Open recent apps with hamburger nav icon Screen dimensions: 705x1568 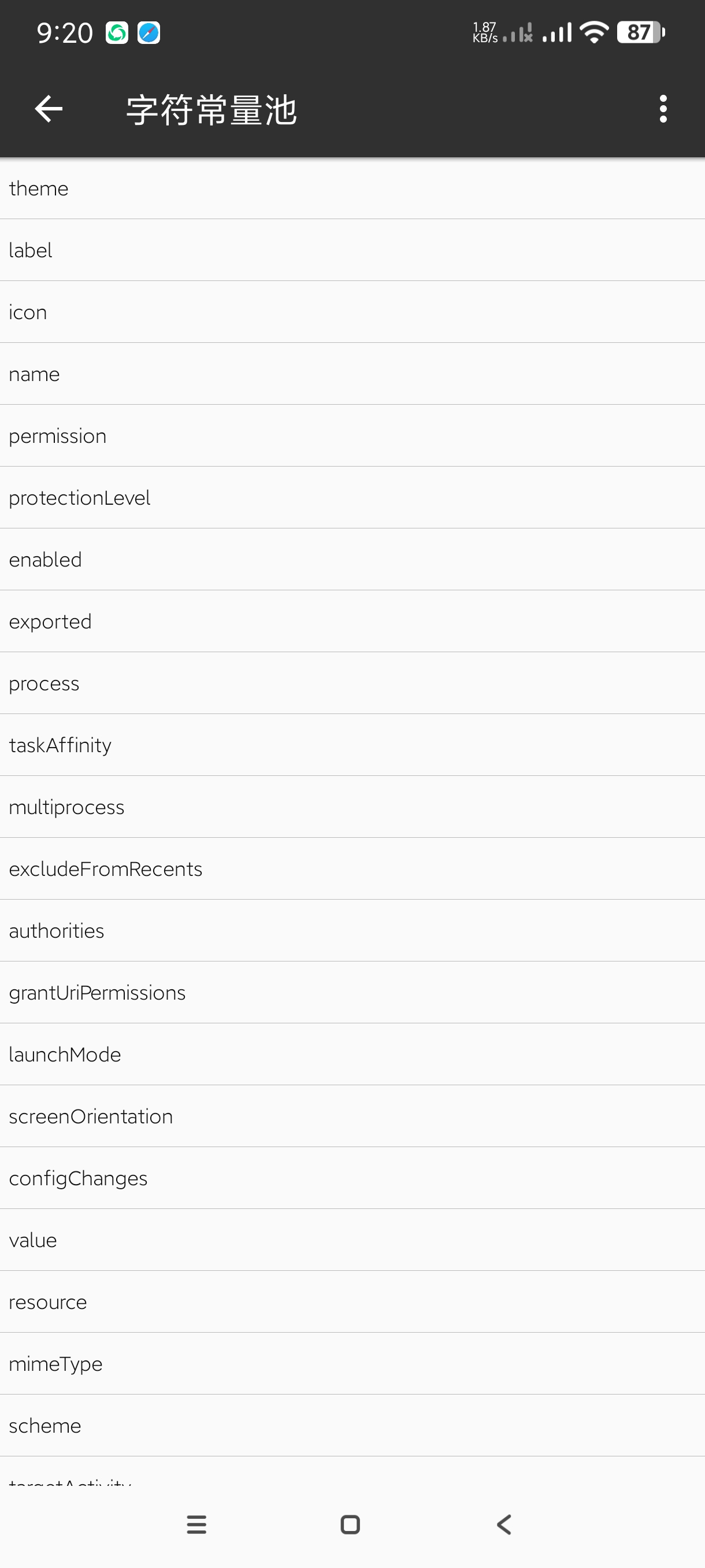click(196, 1524)
